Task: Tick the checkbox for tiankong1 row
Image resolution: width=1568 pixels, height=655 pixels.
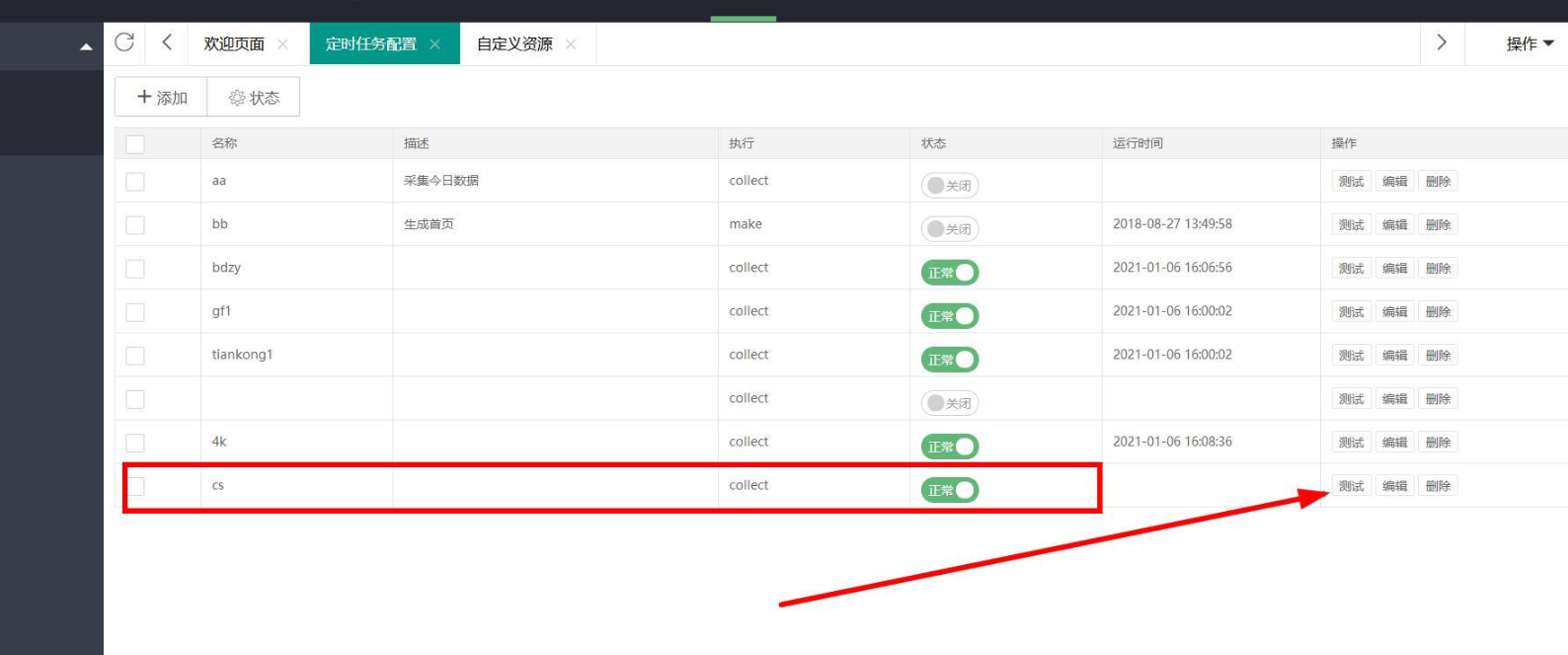Action: pyautogui.click(x=135, y=356)
